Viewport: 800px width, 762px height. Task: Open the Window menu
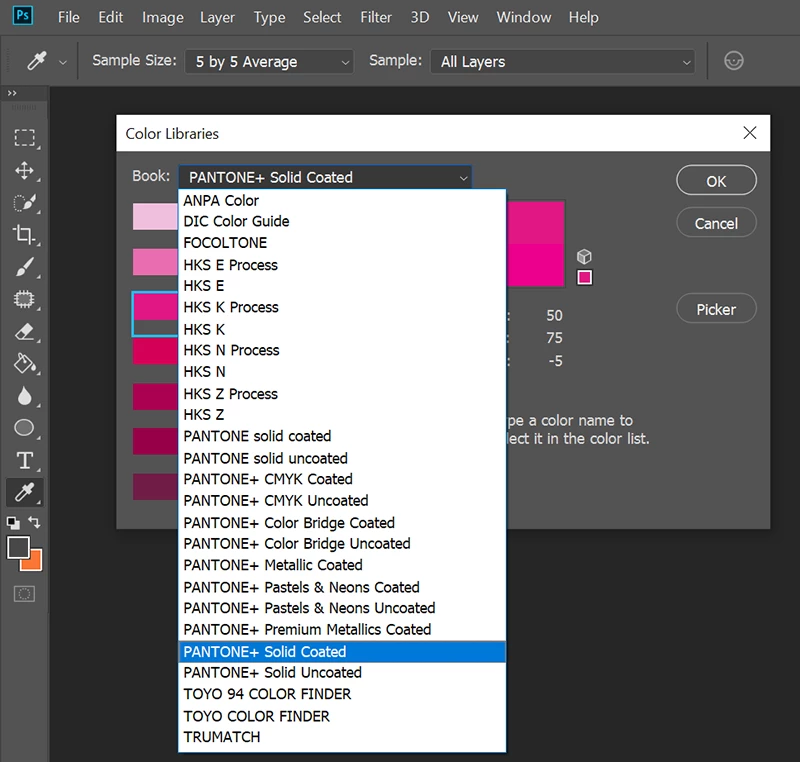[524, 17]
